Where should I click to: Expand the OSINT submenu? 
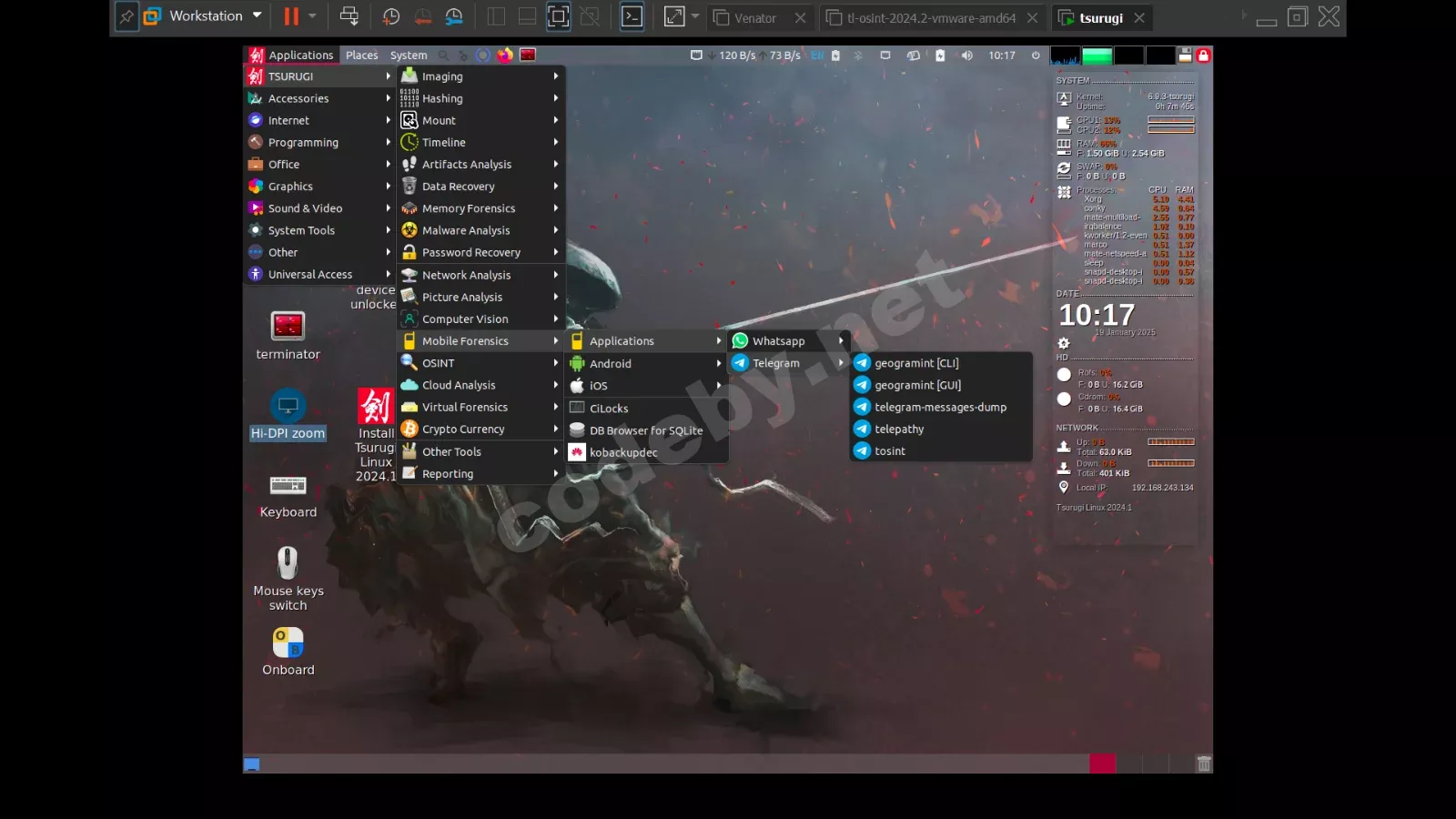tap(480, 363)
